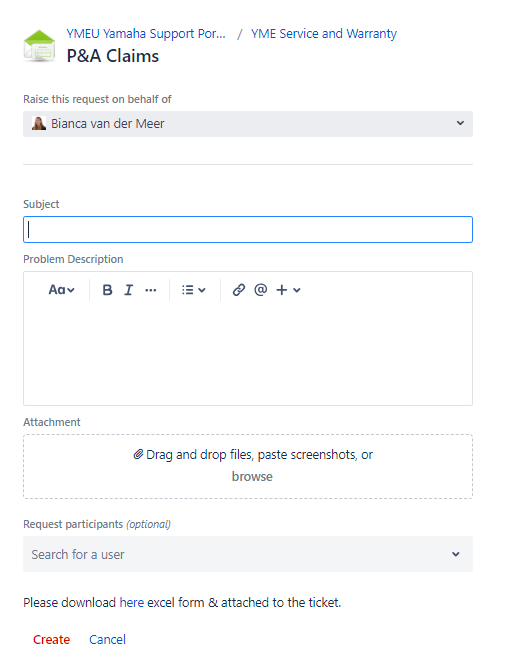Download excel form via here link
Image resolution: width=514 pixels, height=671 pixels.
point(131,603)
